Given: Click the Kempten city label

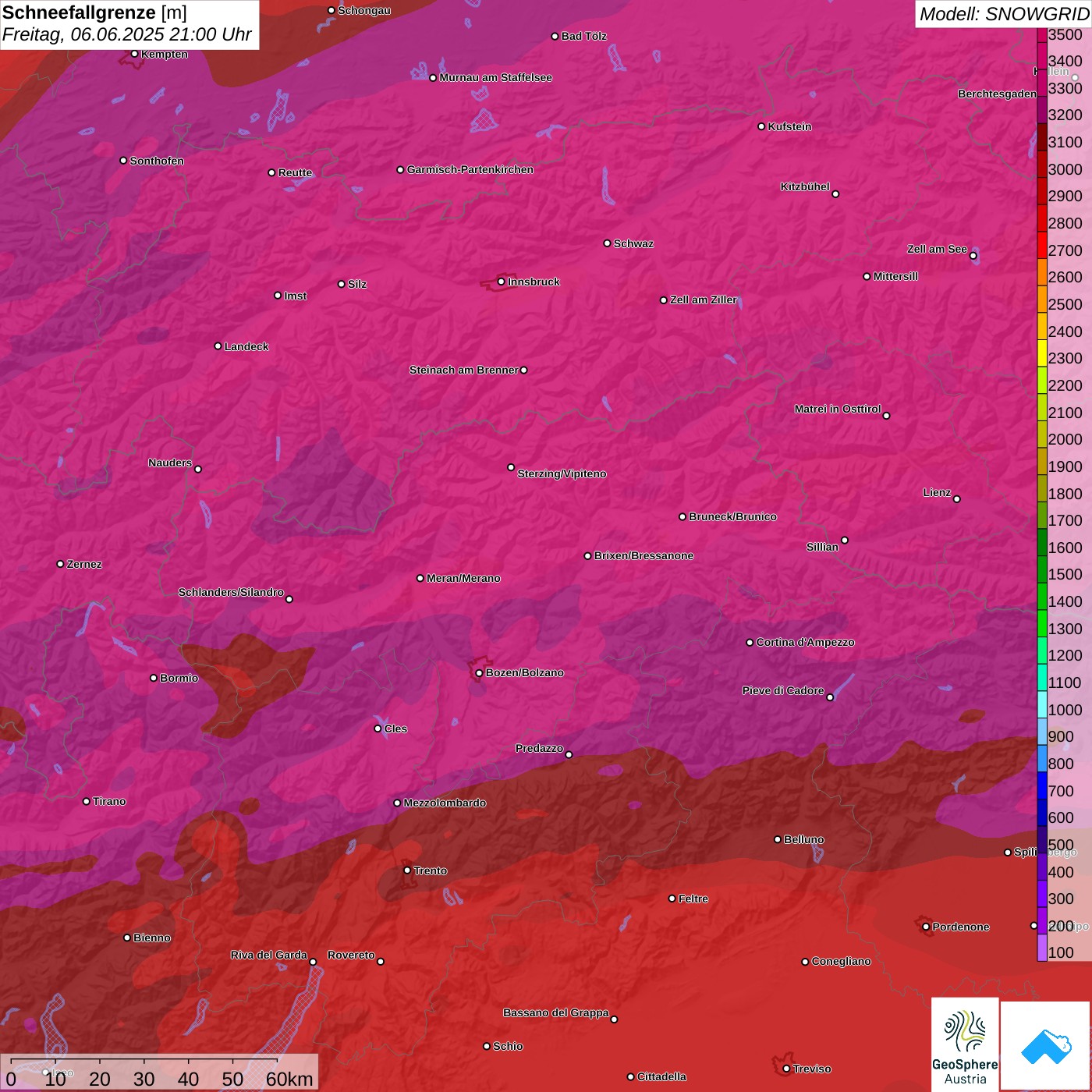Looking at the screenshot, I should [x=164, y=54].
